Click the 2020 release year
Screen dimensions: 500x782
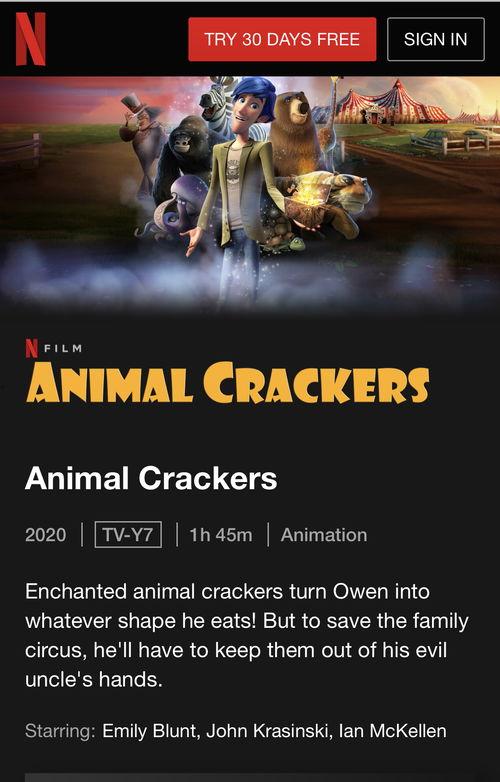[x=45, y=535]
